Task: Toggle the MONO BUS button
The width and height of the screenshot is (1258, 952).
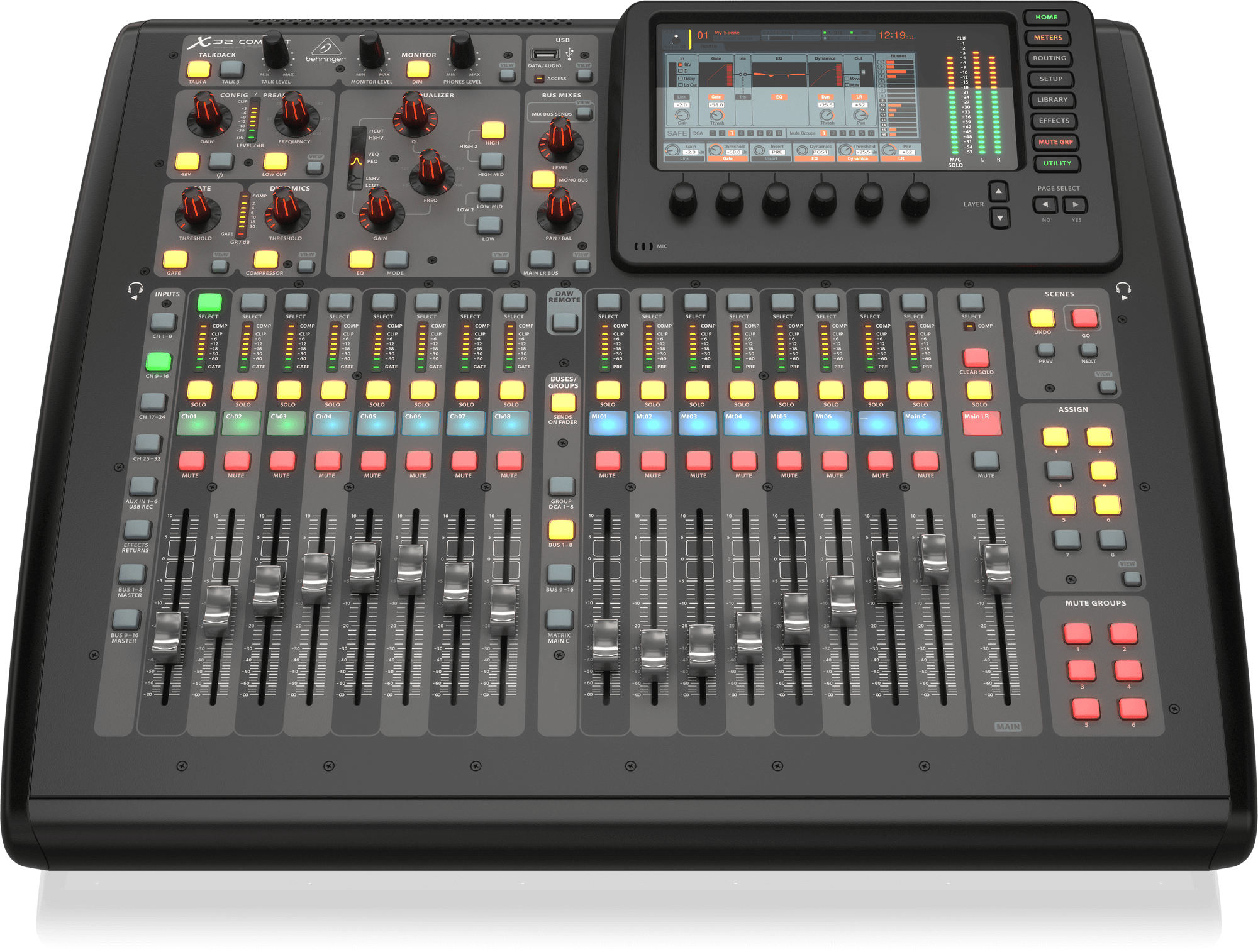Action: [543, 180]
